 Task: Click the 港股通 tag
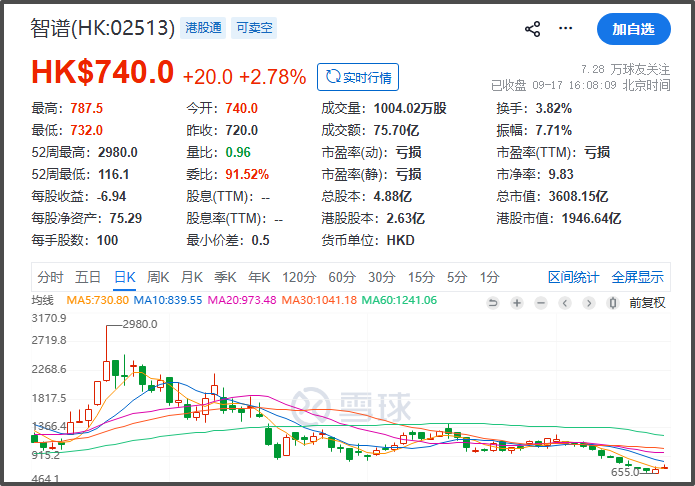tap(203, 28)
